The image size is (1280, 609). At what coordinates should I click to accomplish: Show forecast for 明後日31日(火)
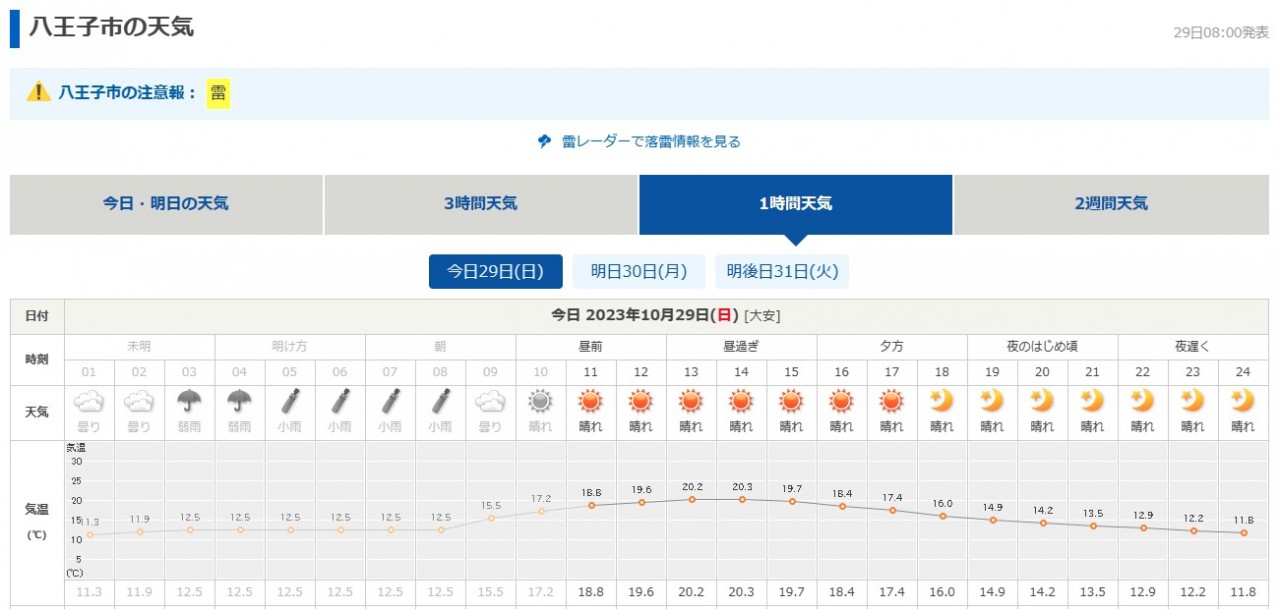(781, 271)
